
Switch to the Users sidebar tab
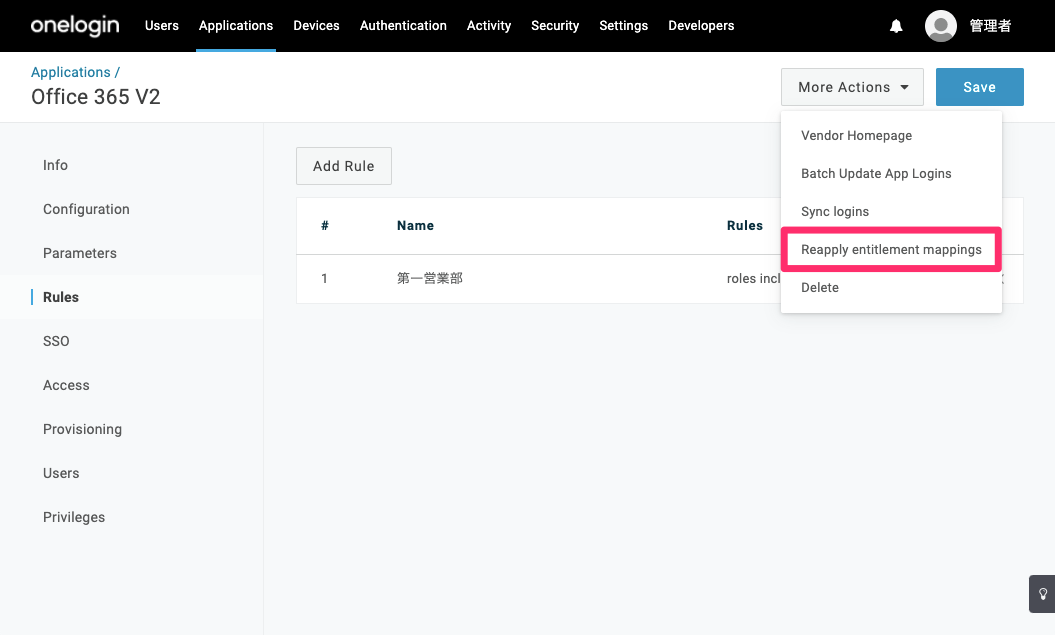click(x=61, y=474)
